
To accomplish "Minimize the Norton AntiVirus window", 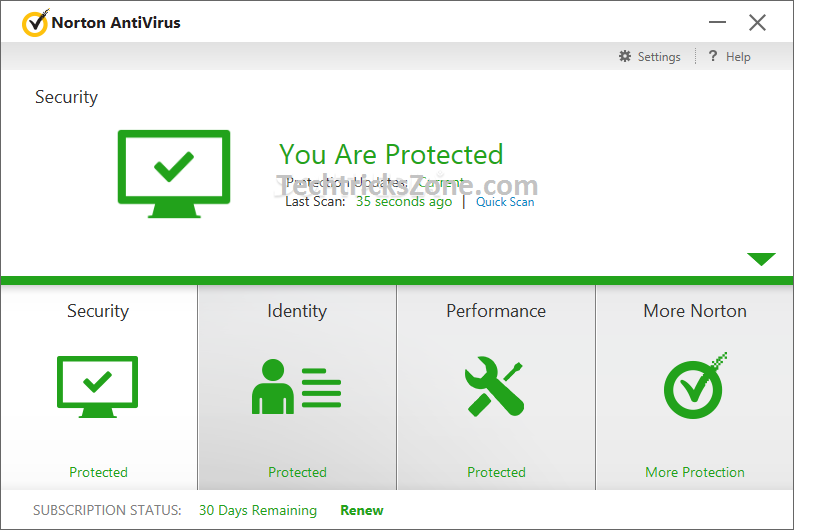I will pyautogui.click(x=718, y=22).
